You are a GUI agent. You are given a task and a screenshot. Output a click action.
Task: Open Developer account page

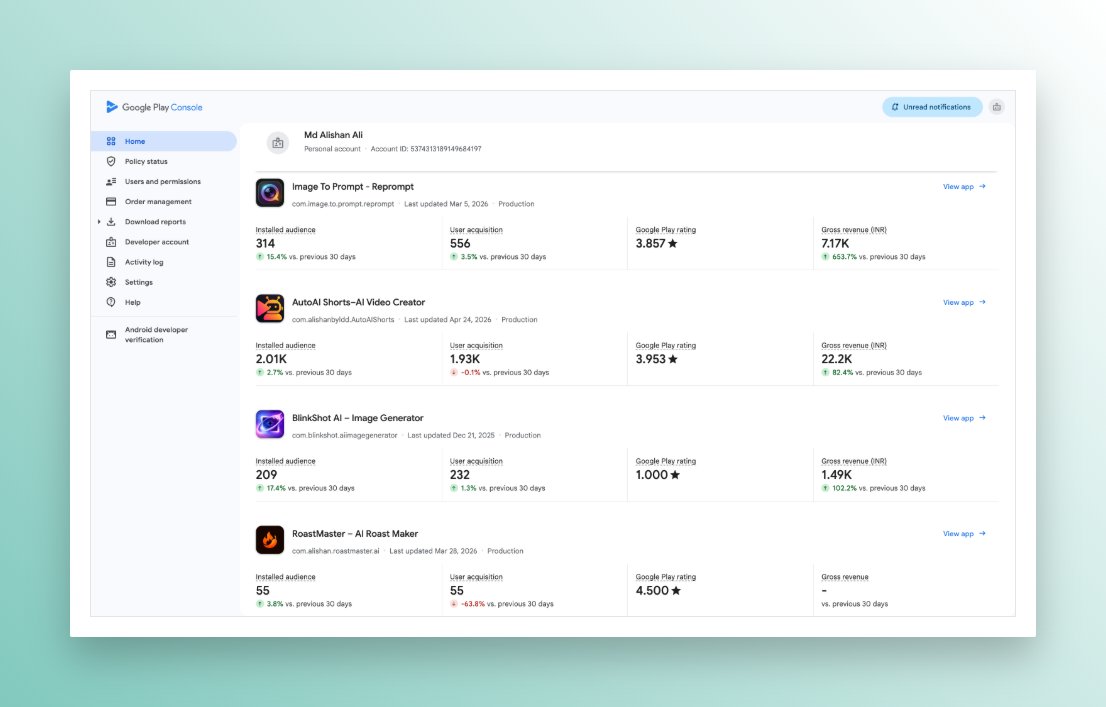157,242
